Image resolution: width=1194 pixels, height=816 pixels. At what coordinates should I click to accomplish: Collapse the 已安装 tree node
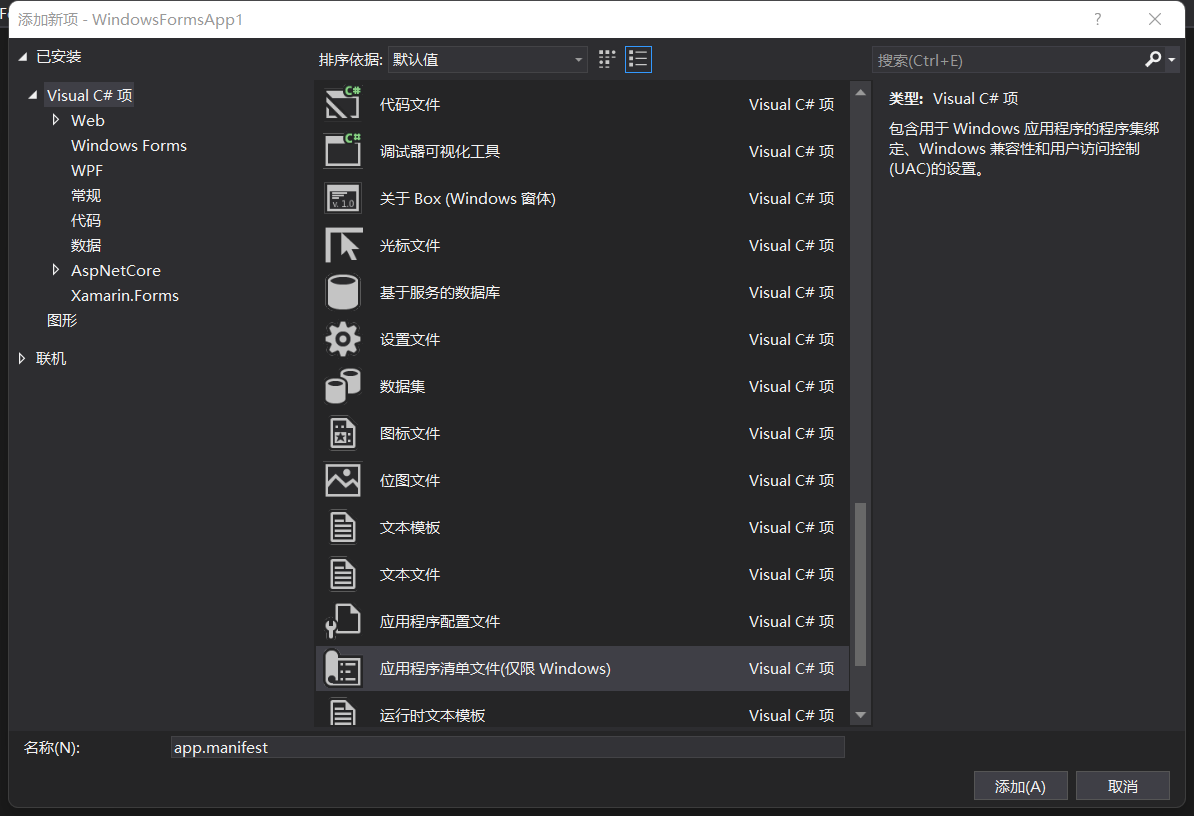23,56
